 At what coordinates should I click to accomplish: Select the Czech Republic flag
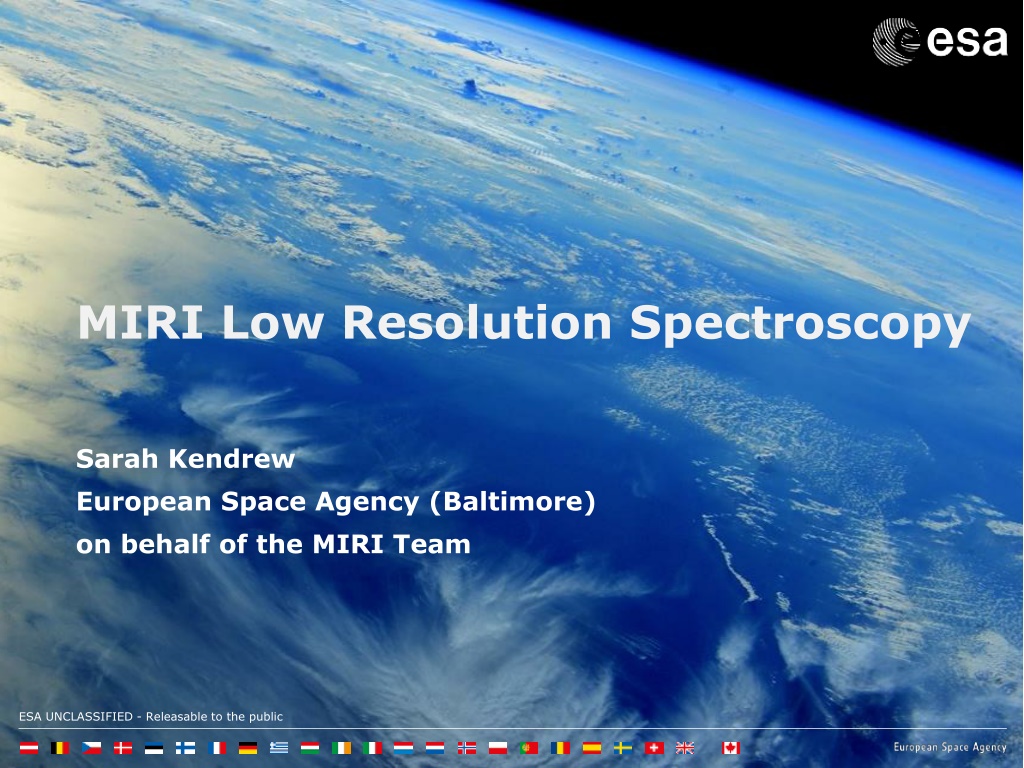pos(91,748)
